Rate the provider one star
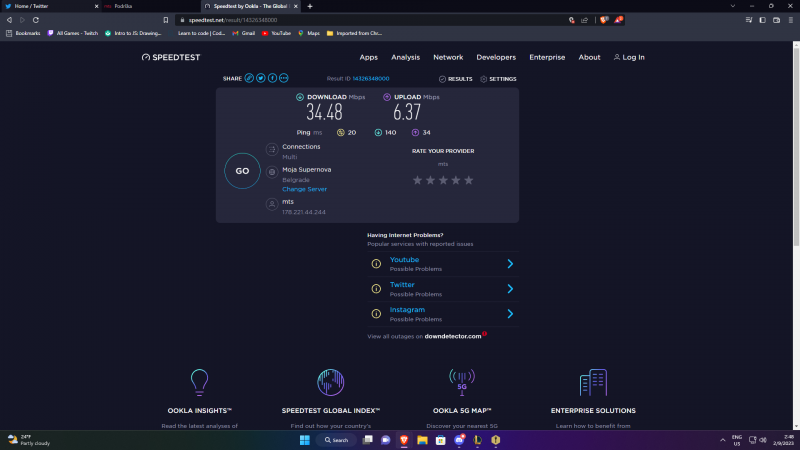 [417, 180]
